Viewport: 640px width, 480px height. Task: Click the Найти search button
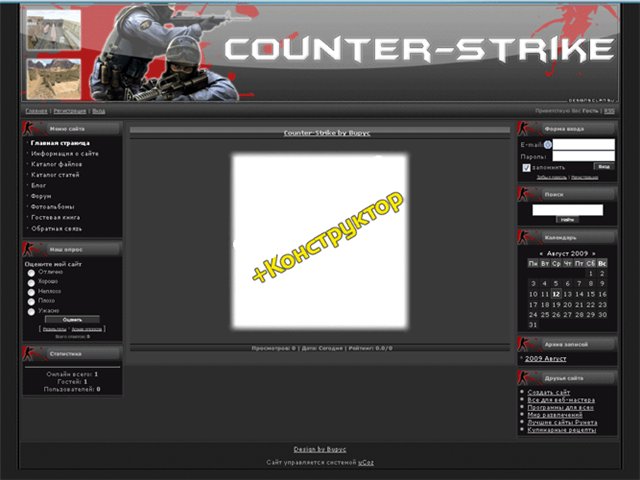tap(567, 220)
